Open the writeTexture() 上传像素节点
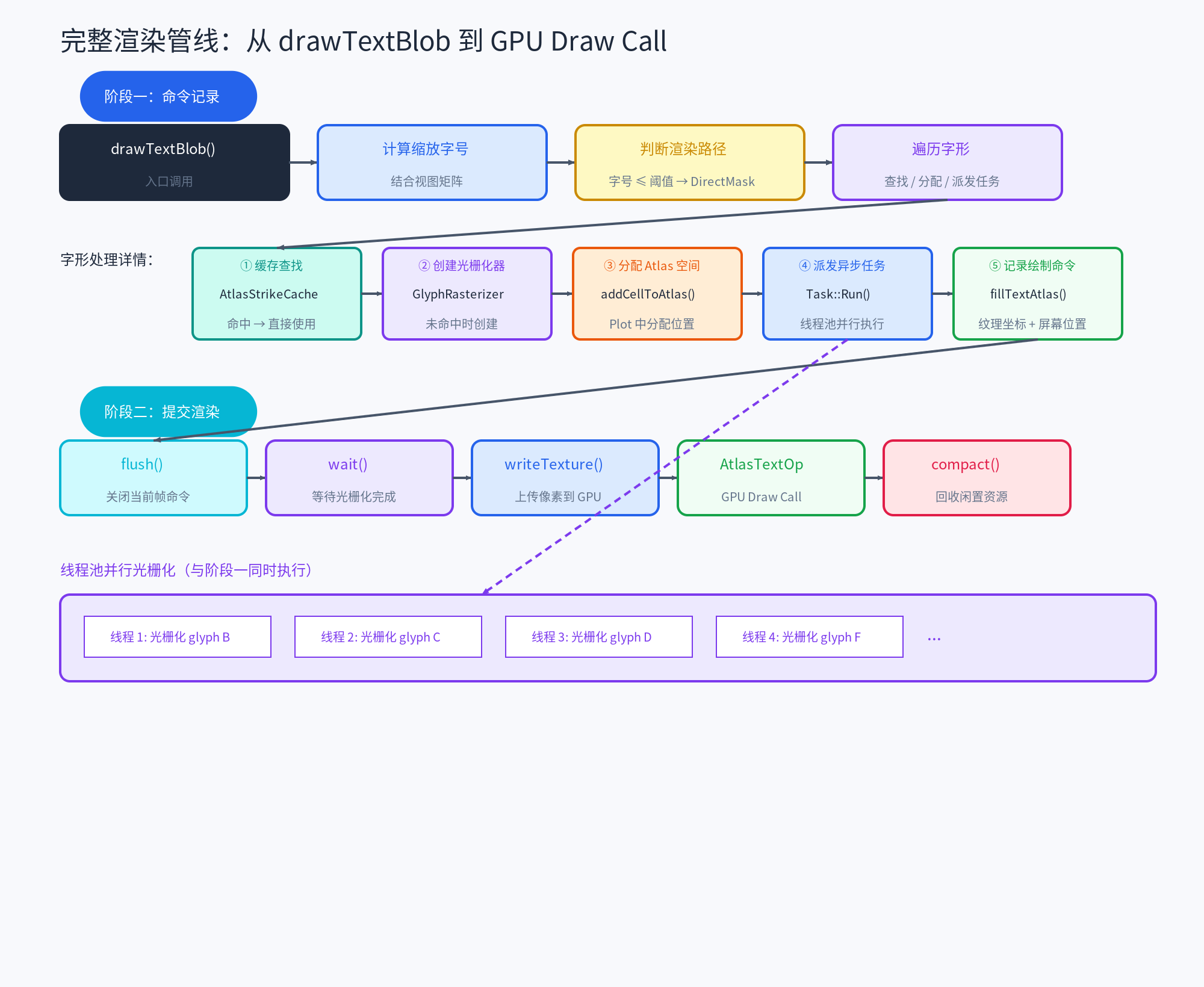Image resolution: width=1204 pixels, height=987 pixels. 565,478
